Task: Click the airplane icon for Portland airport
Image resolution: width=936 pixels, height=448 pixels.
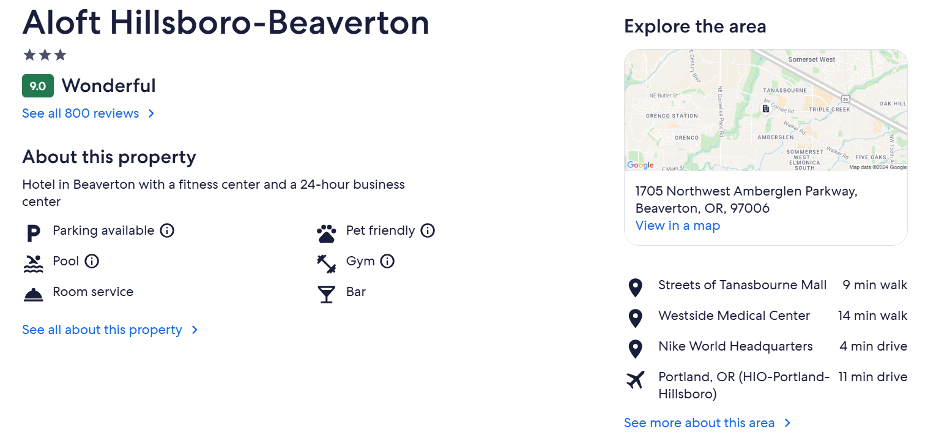Action: click(x=636, y=379)
